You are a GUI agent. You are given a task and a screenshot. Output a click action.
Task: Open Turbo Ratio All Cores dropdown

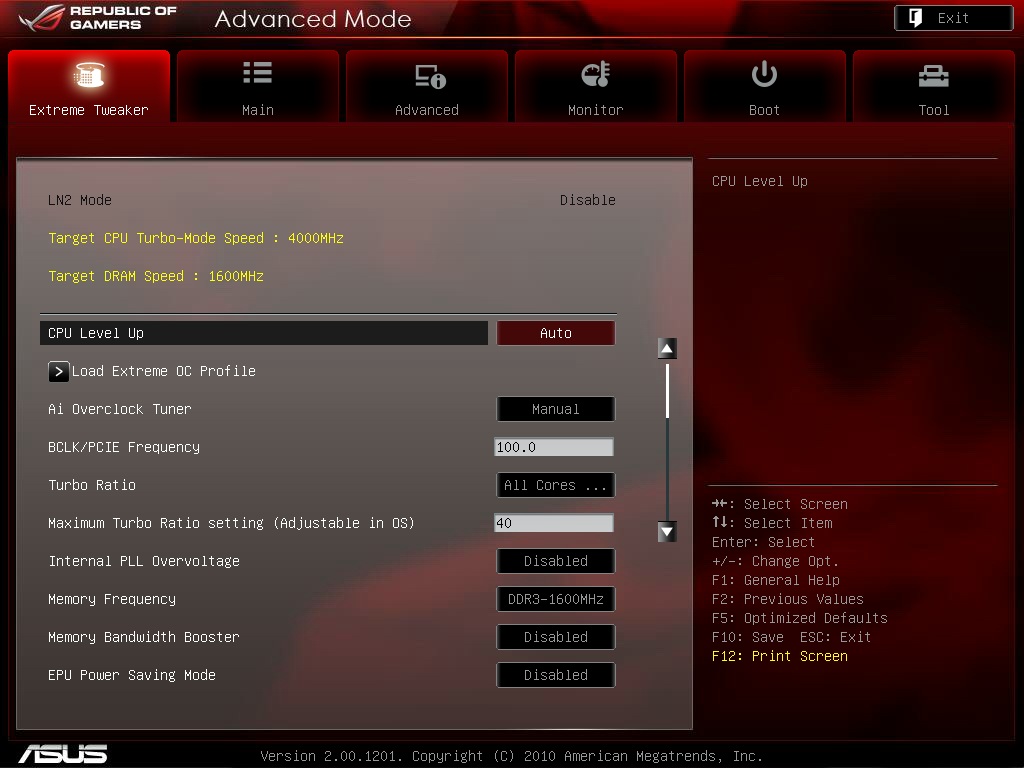click(556, 485)
